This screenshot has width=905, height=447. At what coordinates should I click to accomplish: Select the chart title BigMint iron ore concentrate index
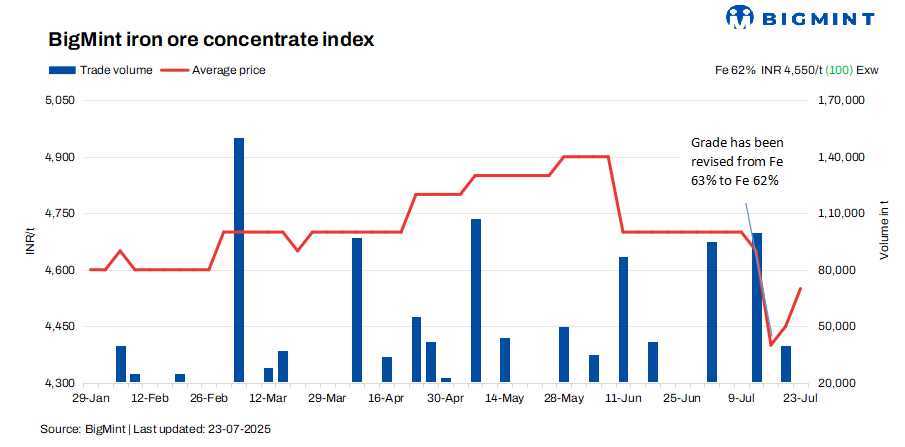(x=211, y=41)
